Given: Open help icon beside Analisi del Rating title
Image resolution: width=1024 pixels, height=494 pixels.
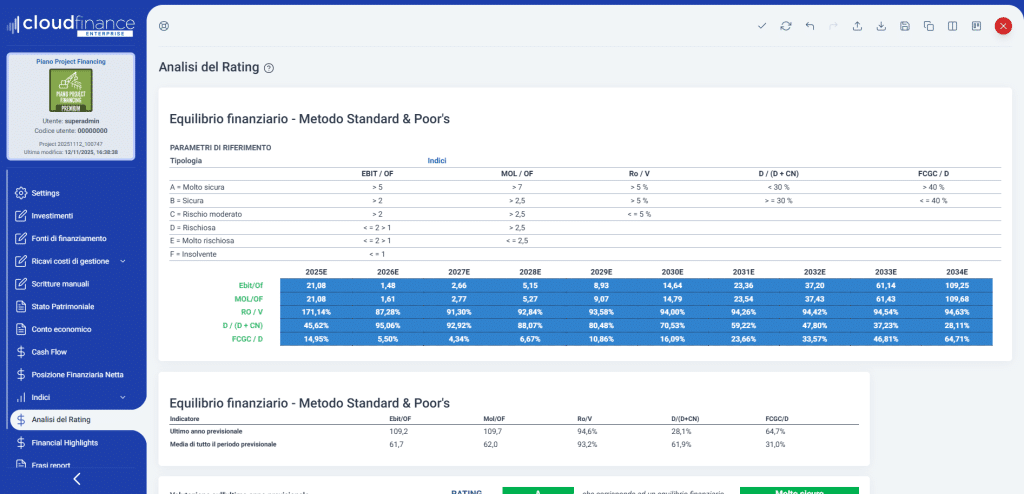Looking at the screenshot, I should [x=269, y=68].
